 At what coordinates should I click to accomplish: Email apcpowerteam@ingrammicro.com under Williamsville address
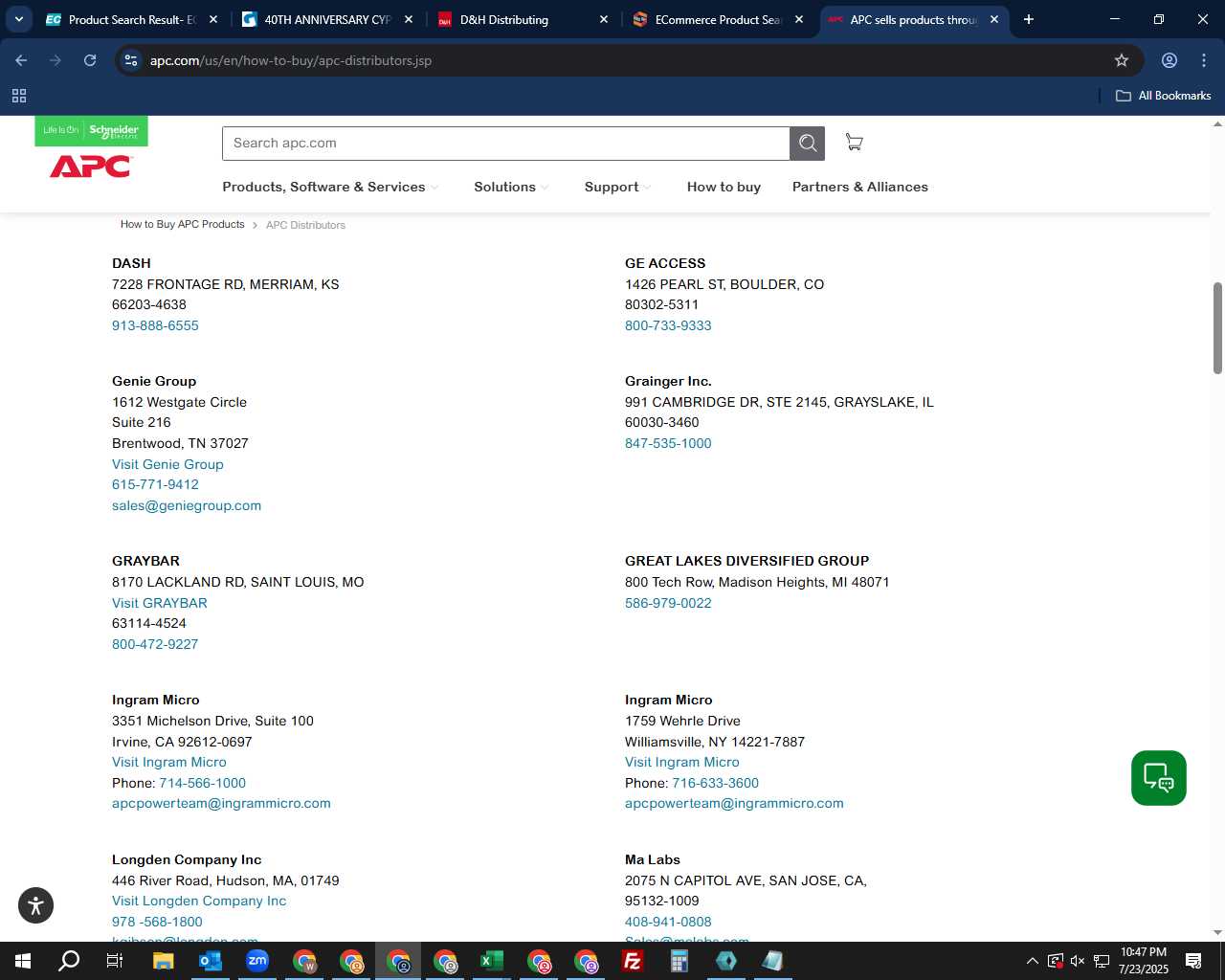click(x=734, y=804)
